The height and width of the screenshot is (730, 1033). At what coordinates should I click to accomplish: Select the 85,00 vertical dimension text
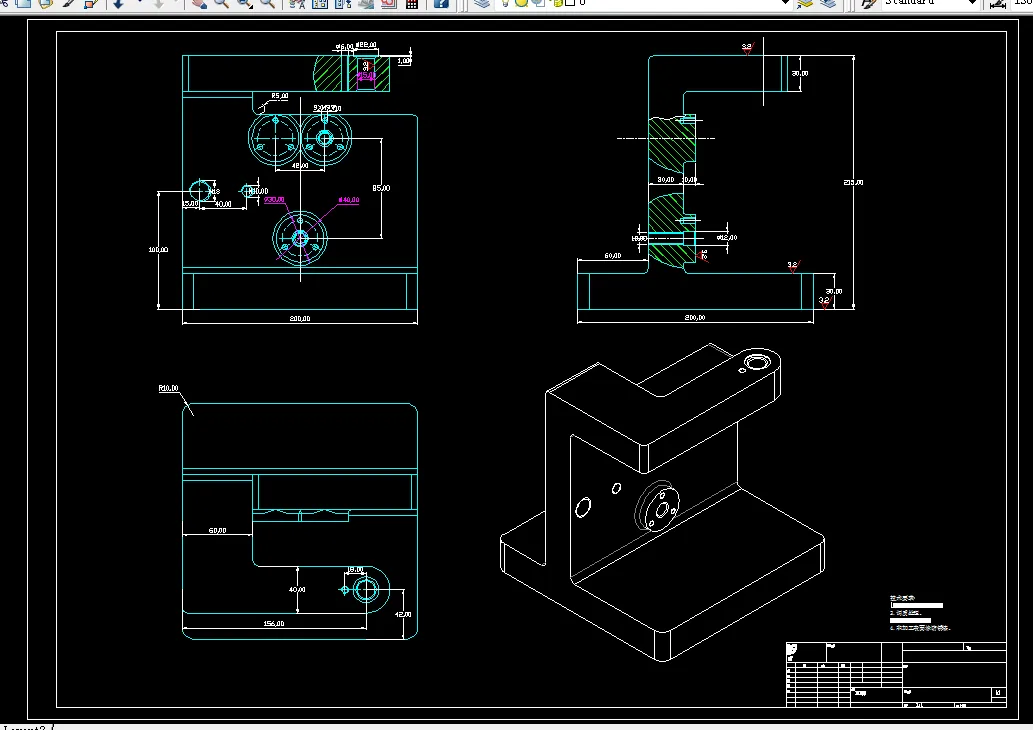[x=381, y=188]
